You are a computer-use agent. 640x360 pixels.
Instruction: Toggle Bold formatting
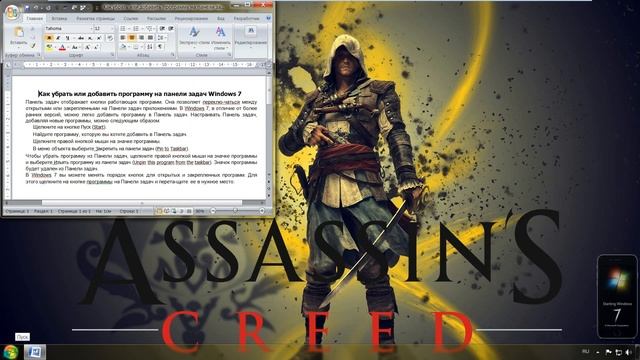click(x=49, y=38)
